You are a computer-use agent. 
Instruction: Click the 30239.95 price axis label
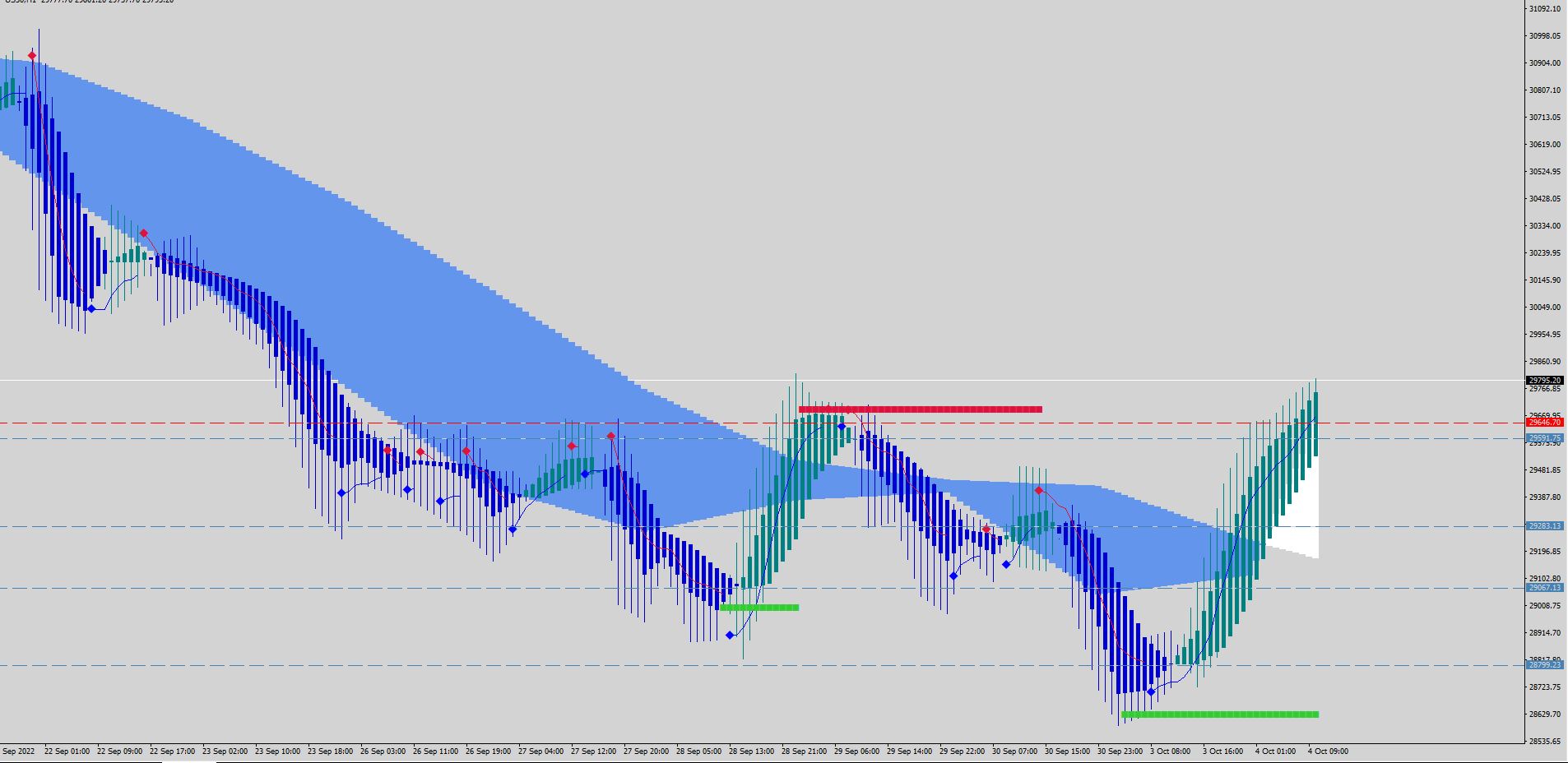pos(1544,253)
